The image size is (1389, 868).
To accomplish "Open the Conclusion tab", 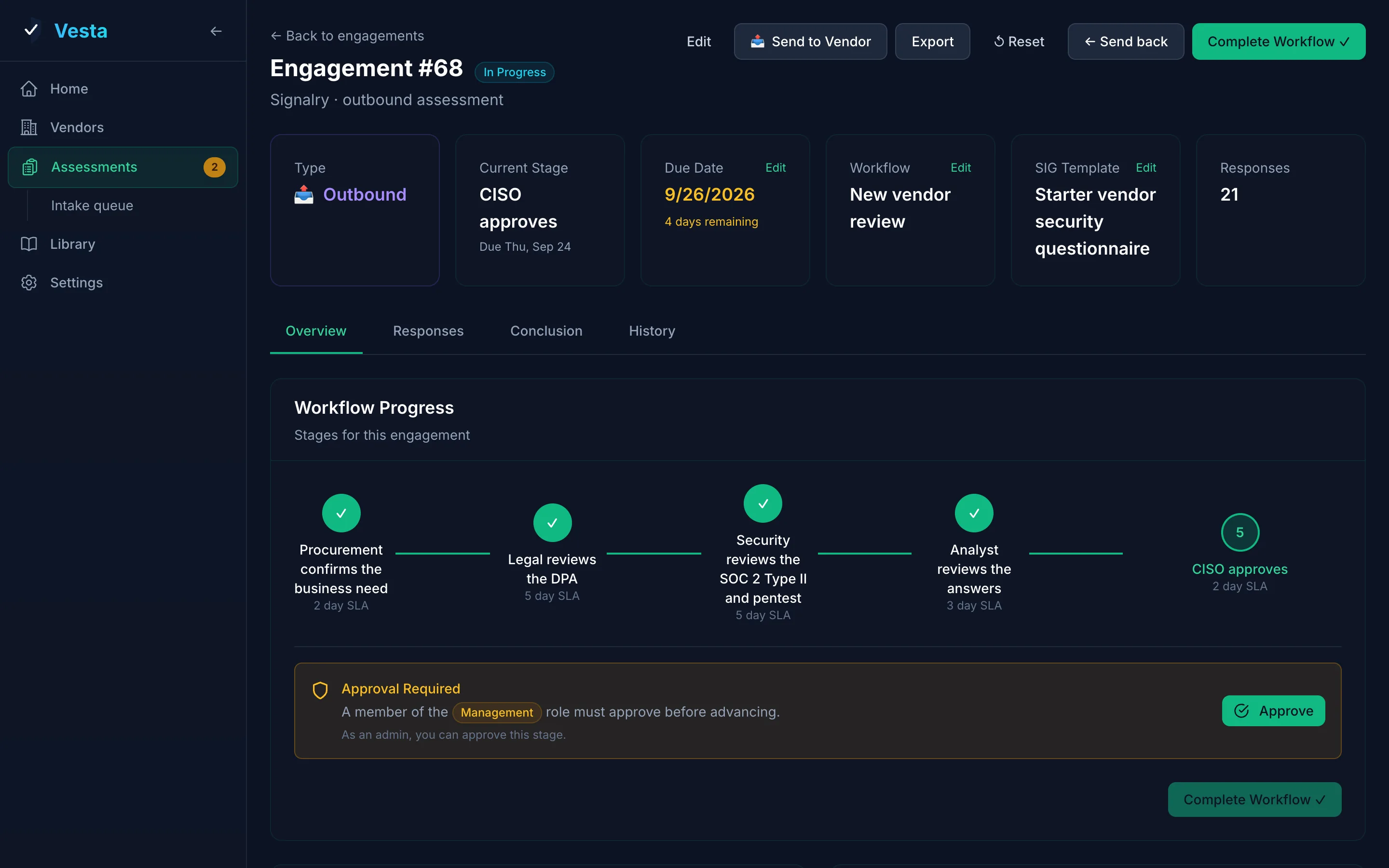I will [x=546, y=331].
